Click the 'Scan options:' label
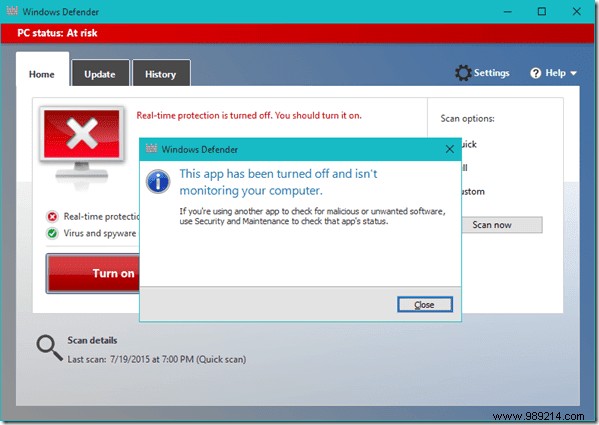The image size is (599, 425). [x=468, y=119]
